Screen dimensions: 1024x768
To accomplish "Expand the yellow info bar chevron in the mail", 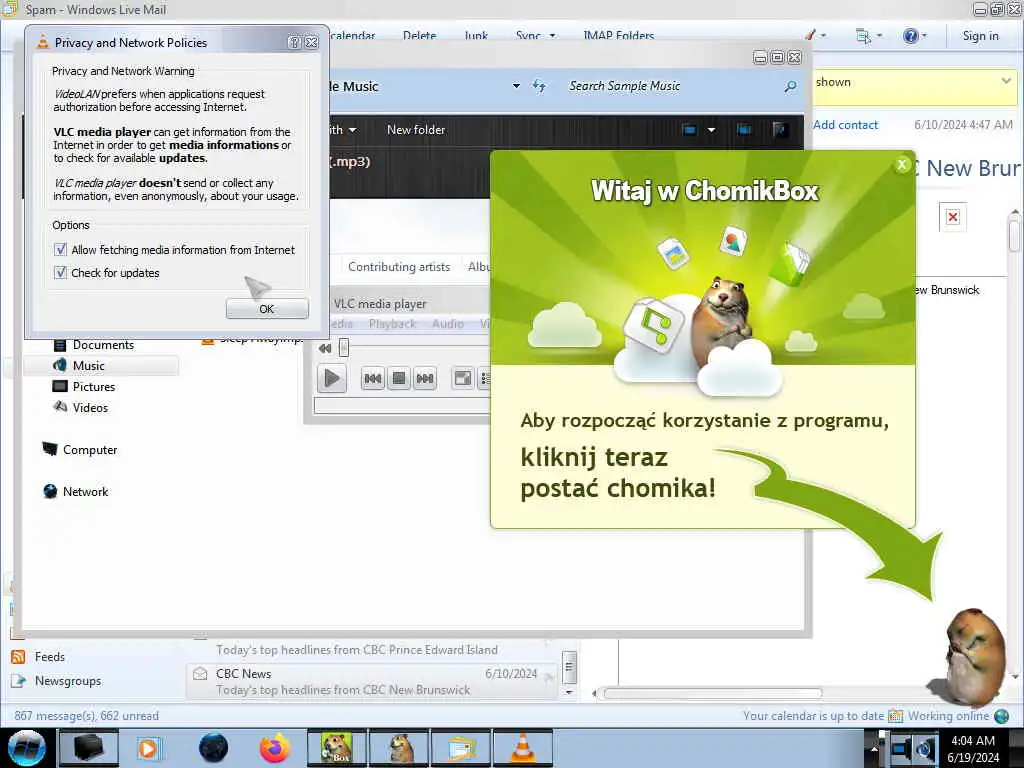I will [1006, 81].
